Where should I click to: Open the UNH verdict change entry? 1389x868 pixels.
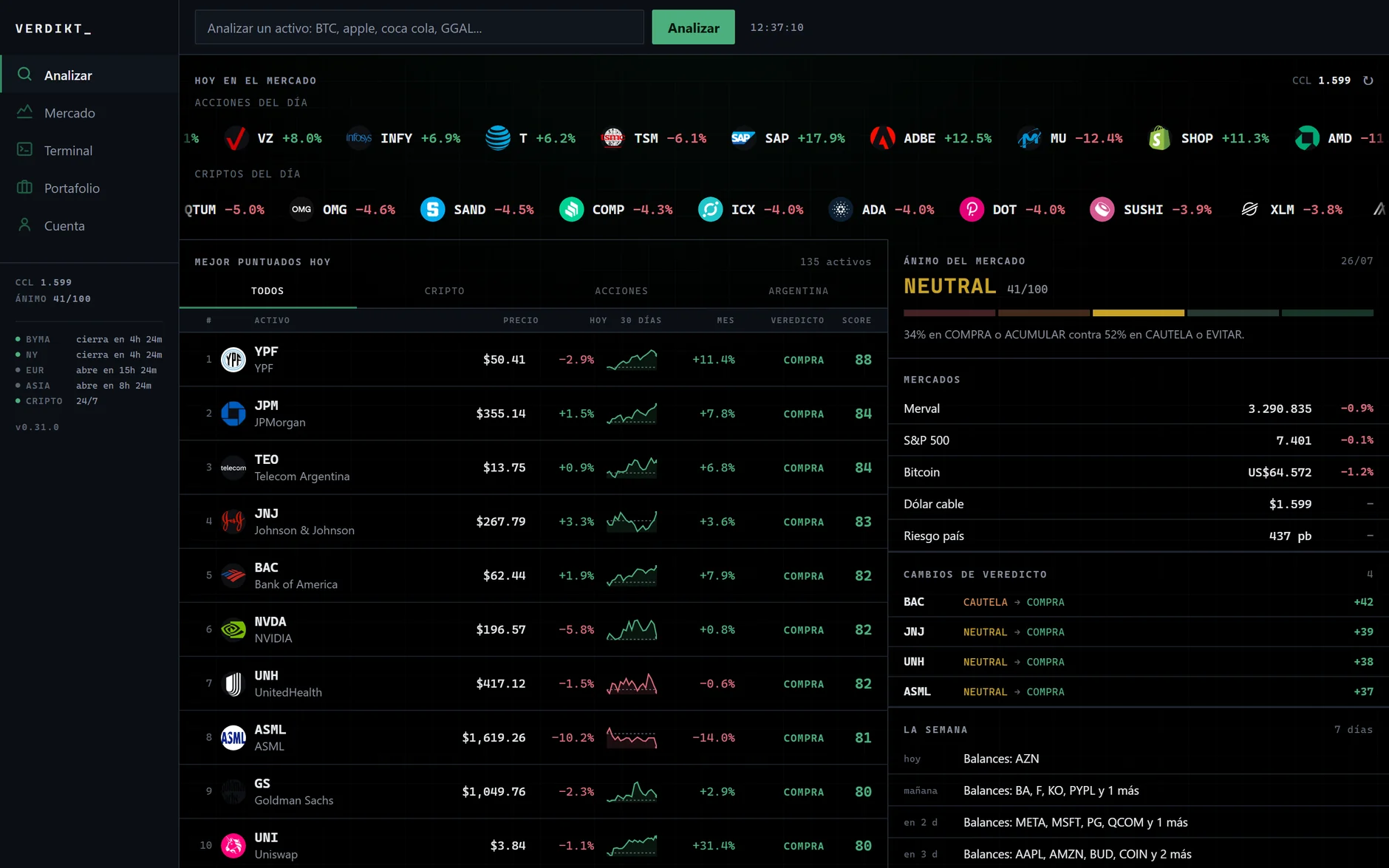tap(1138, 662)
